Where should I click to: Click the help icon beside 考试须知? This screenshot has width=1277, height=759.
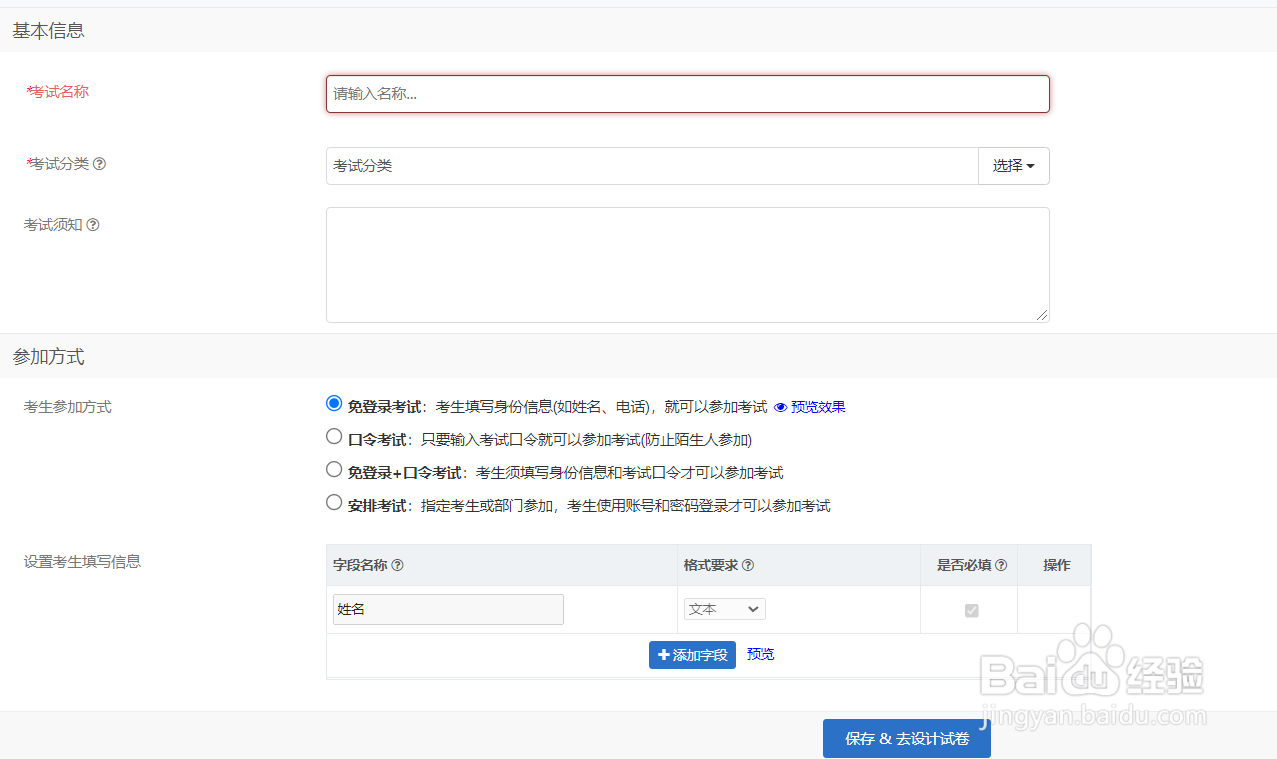(x=93, y=224)
